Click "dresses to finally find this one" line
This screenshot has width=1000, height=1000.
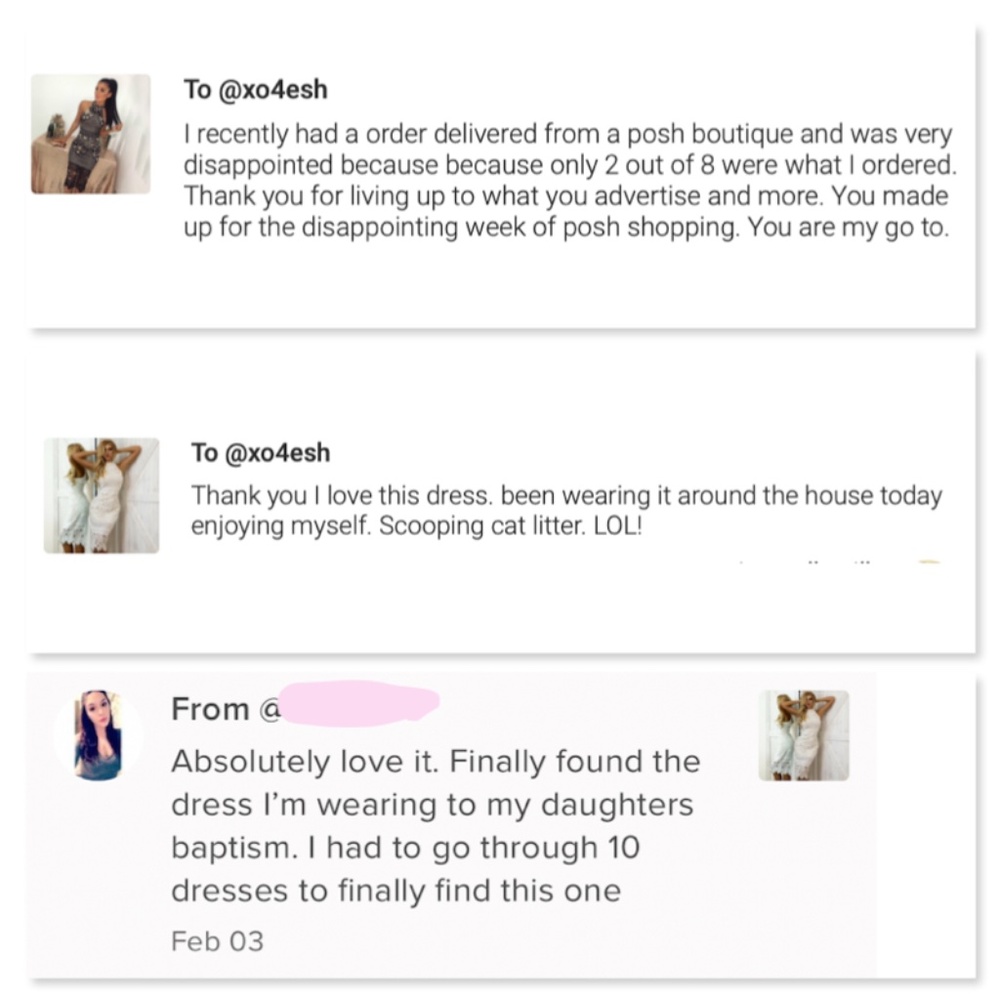[395, 891]
